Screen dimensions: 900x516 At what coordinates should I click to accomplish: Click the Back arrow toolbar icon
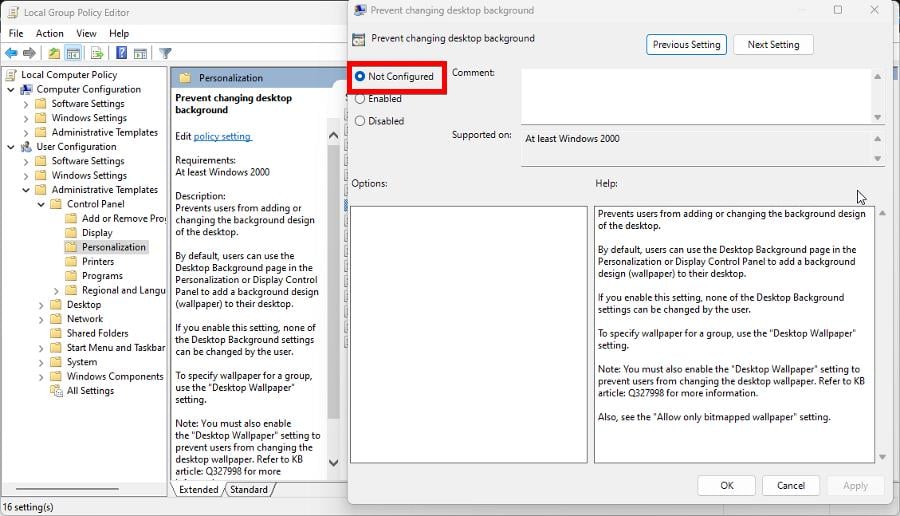(x=11, y=53)
